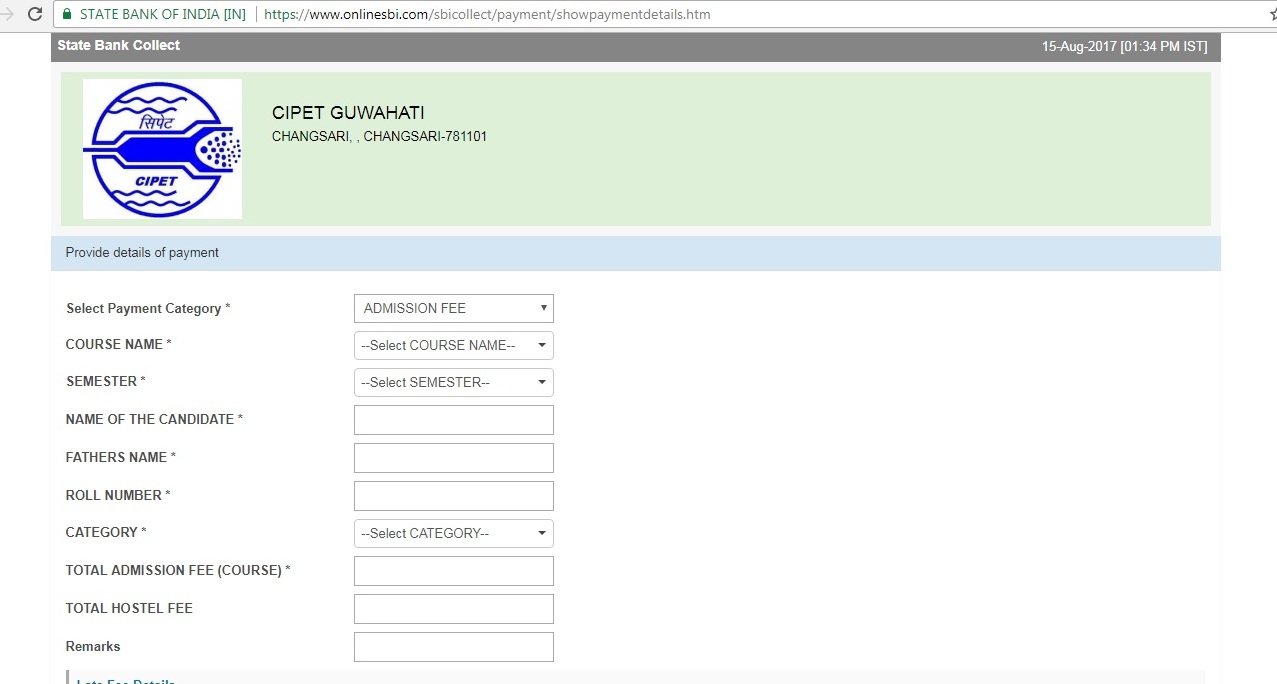The width and height of the screenshot is (1277, 684).
Task: Click the CHANGSARI-781101 address text
Action: pos(425,136)
